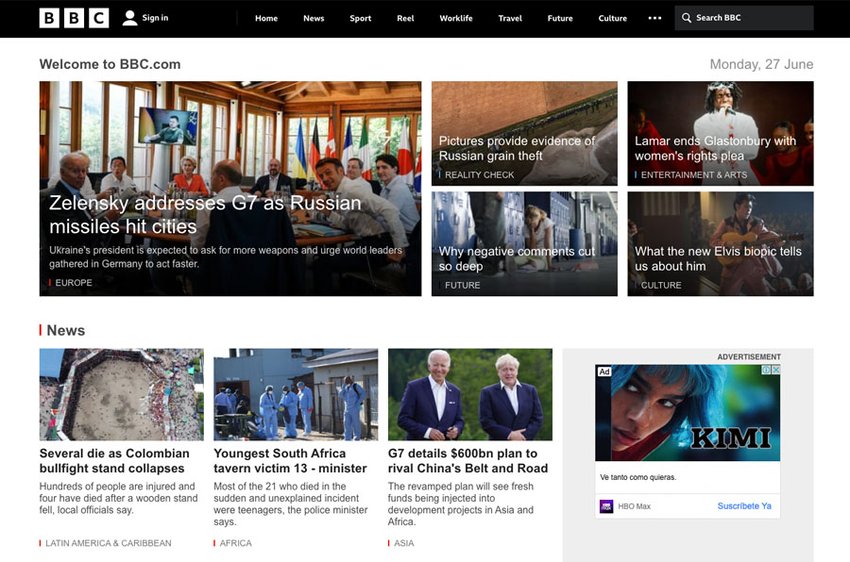Click the FUTURE tag on comments story
850x562 pixels.
pyautogui.click(x=462, y=285)
